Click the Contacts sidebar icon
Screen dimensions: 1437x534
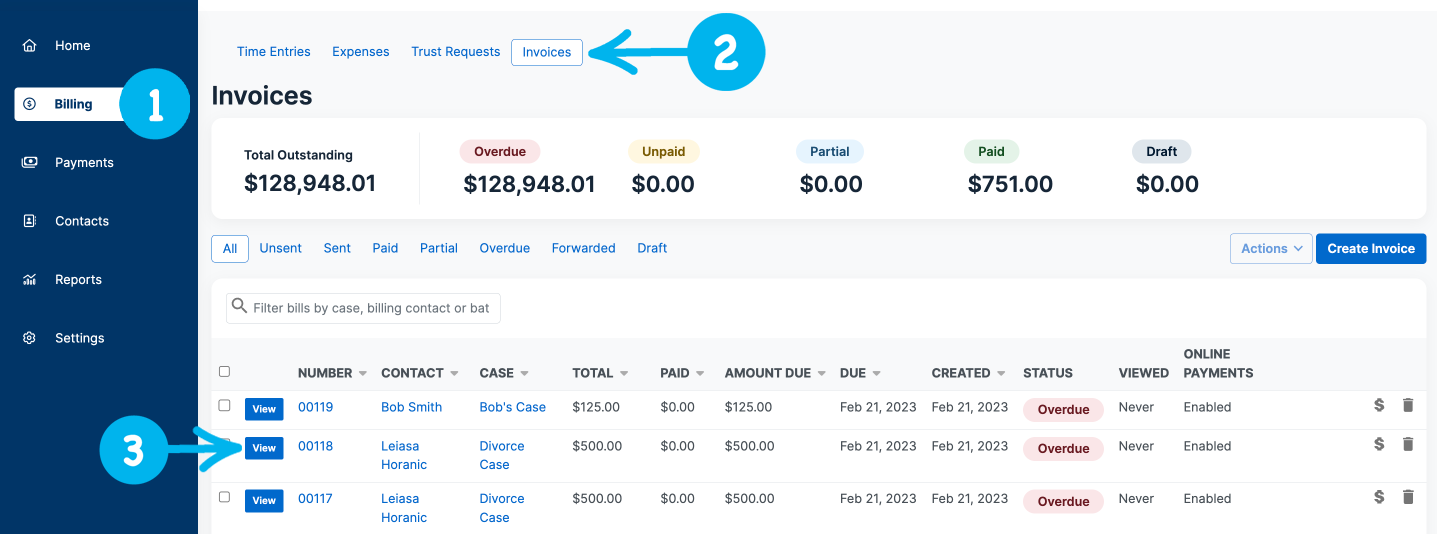pos(30,221)
